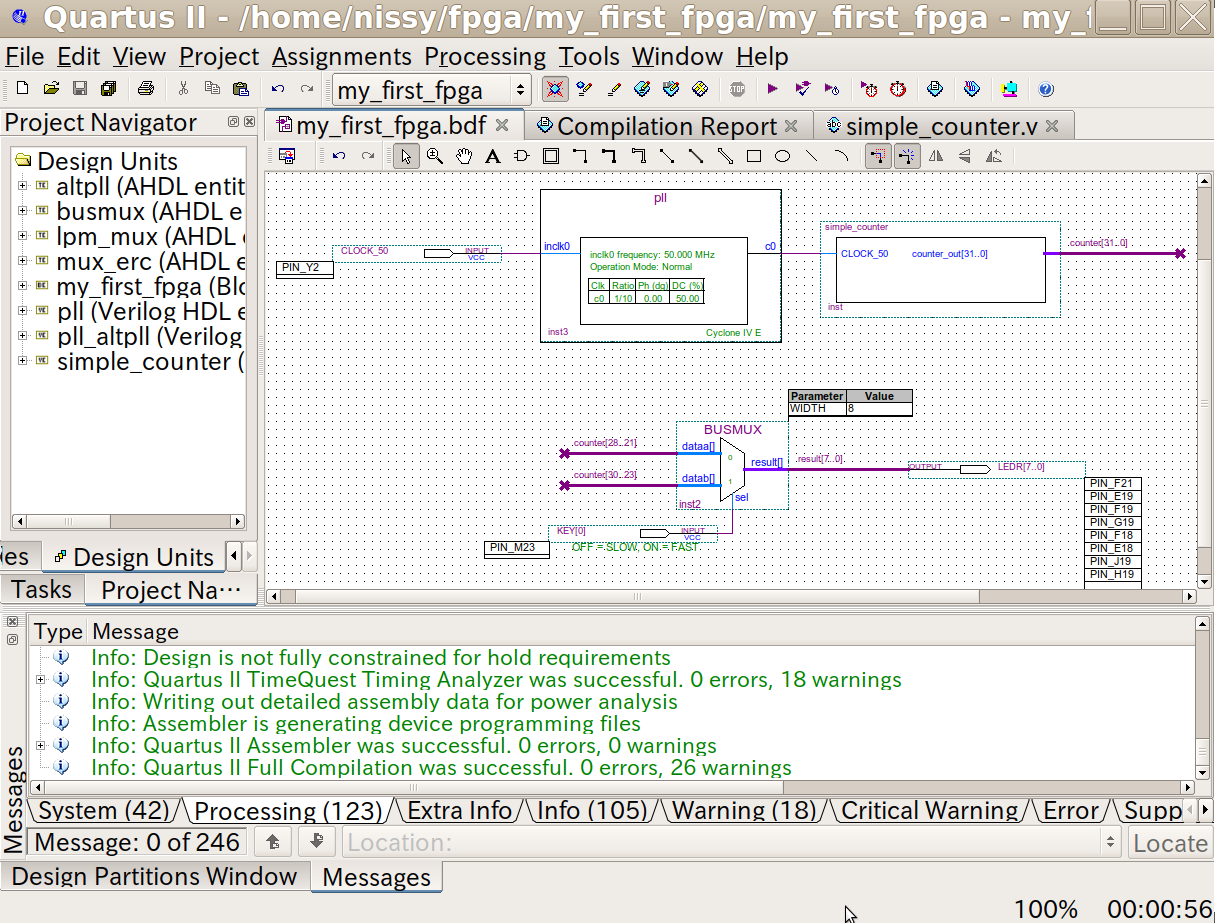Go to the next message down arrow
The image size is (1215, 923).
[x=316, y=841]
